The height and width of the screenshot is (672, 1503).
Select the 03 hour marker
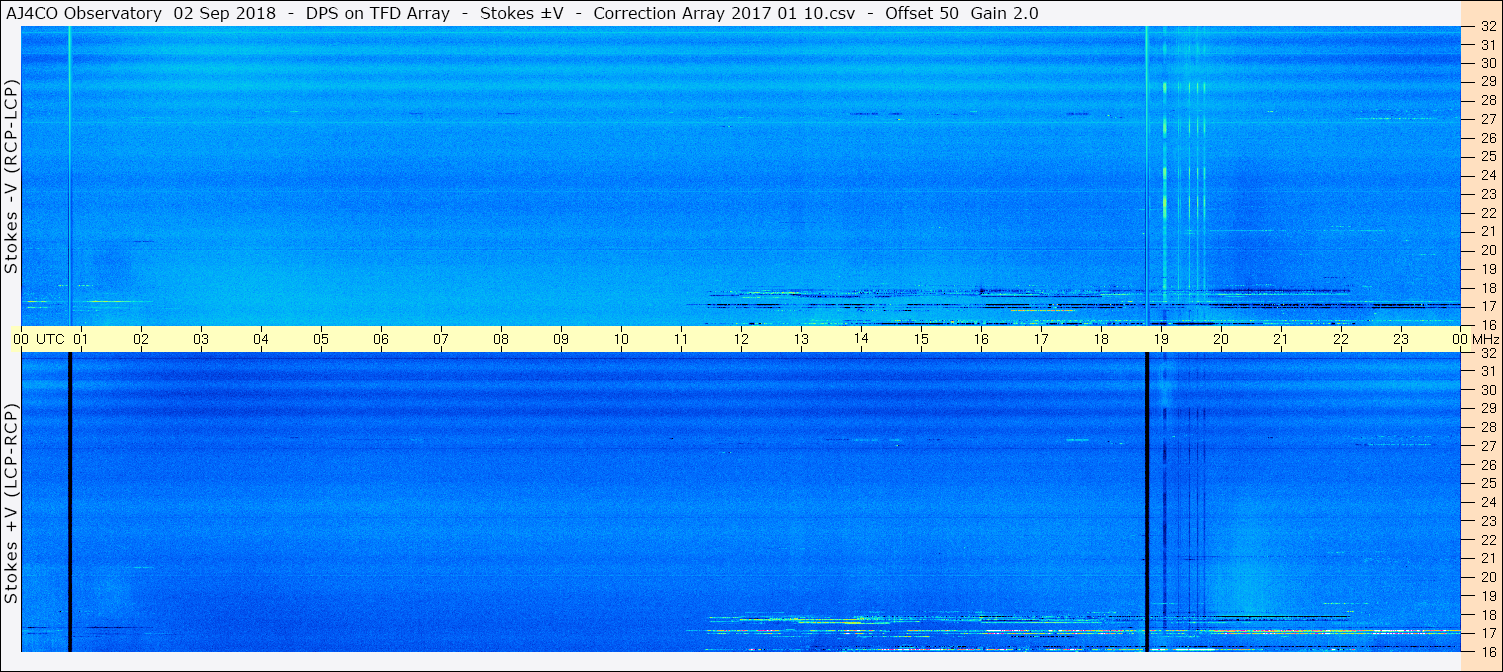click(x=201, y=340)
